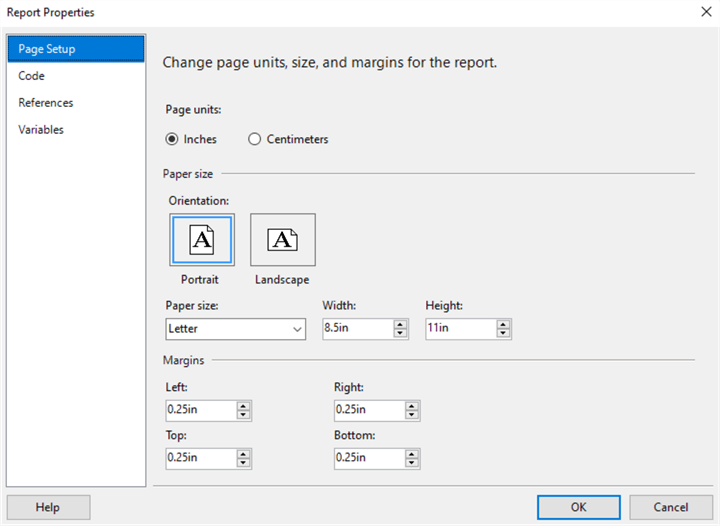The image size is (720, 526).
Task: Select the Landscape orientation icon
Action: point(282,240)
